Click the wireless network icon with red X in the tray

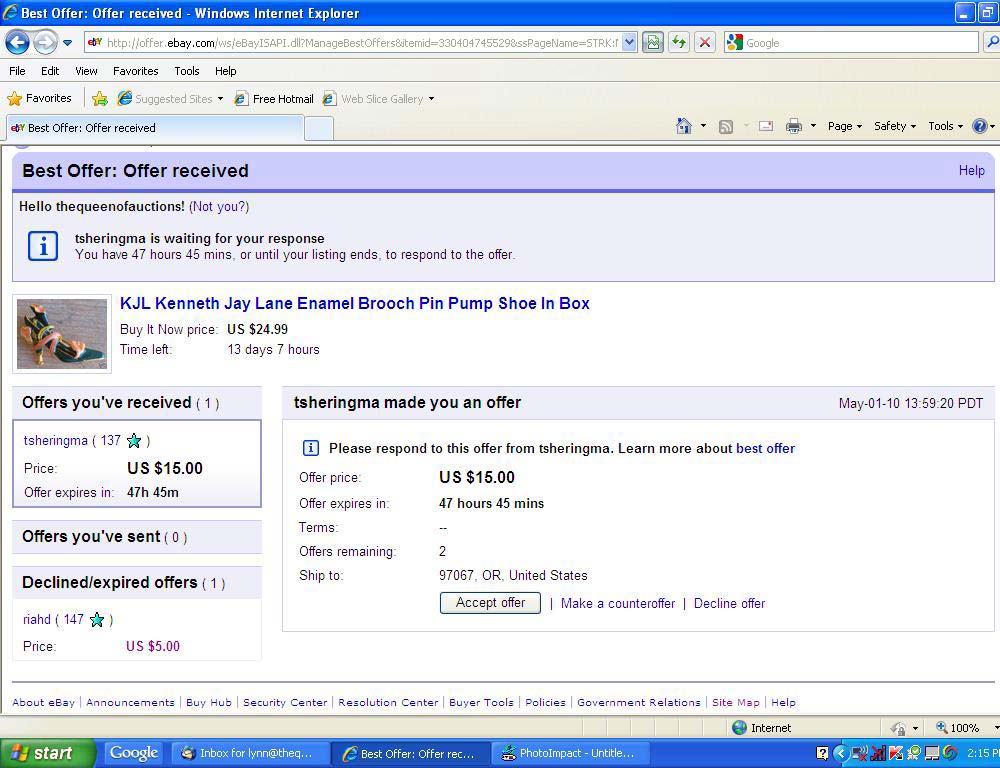[x=860, y=753]
